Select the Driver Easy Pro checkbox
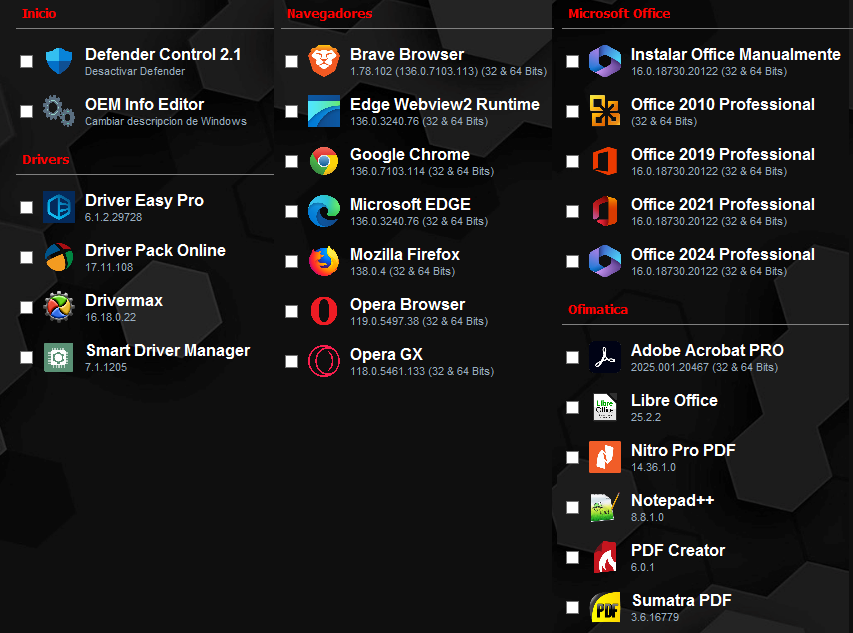The image size is (853, 633). tap(26, 208)
